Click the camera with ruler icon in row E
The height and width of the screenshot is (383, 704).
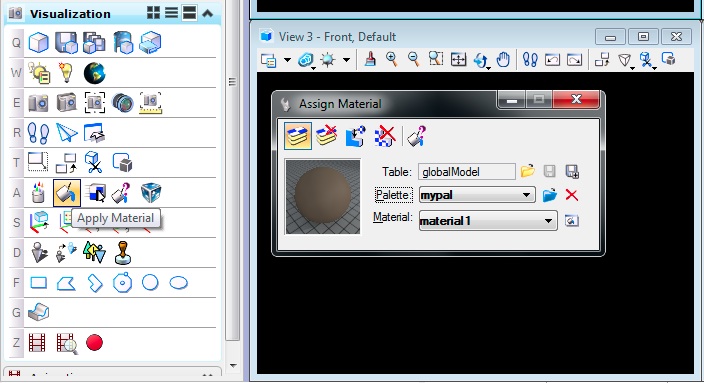(x=151, y=103)
